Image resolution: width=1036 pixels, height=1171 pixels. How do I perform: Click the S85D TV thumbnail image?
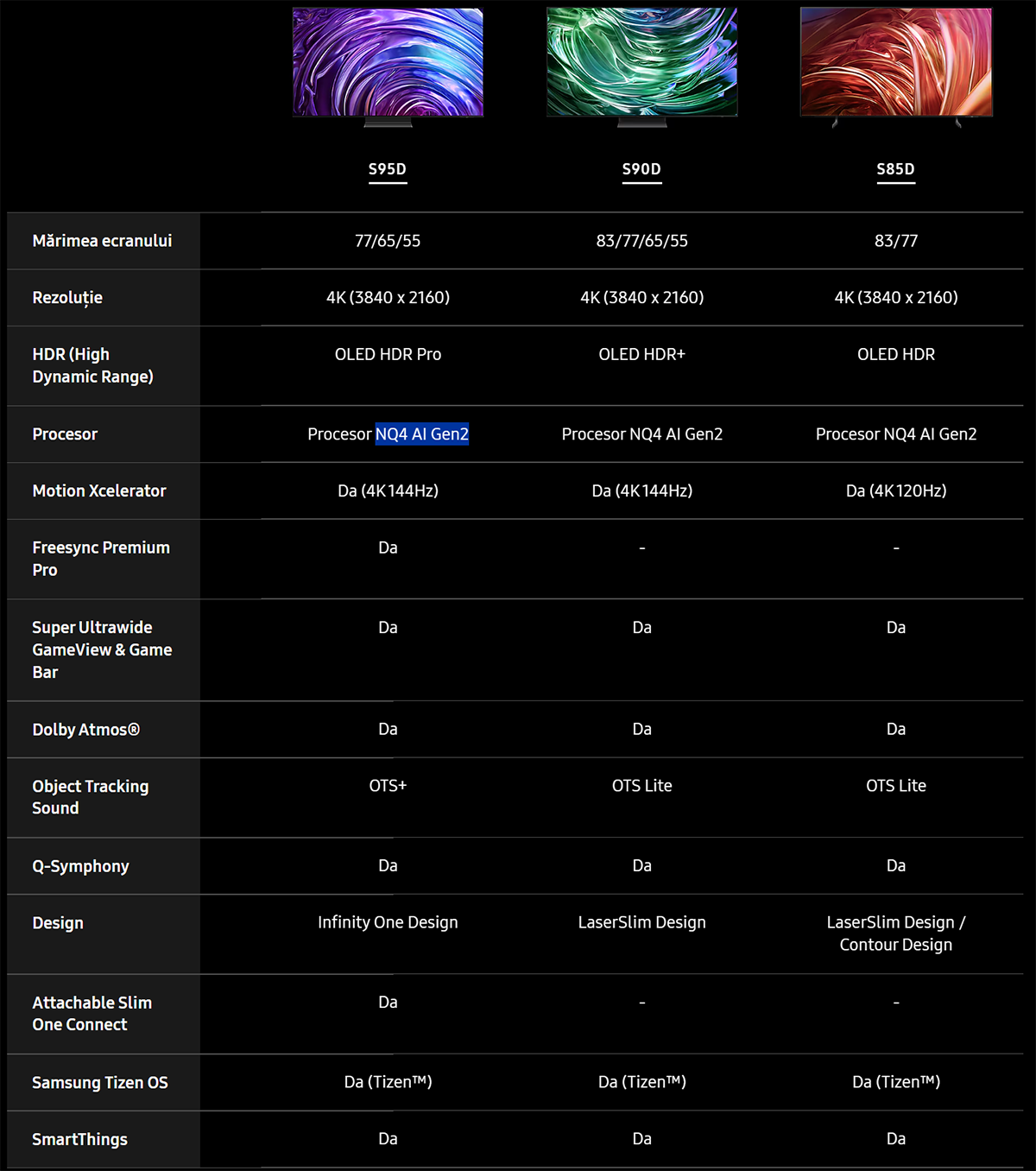896,67
